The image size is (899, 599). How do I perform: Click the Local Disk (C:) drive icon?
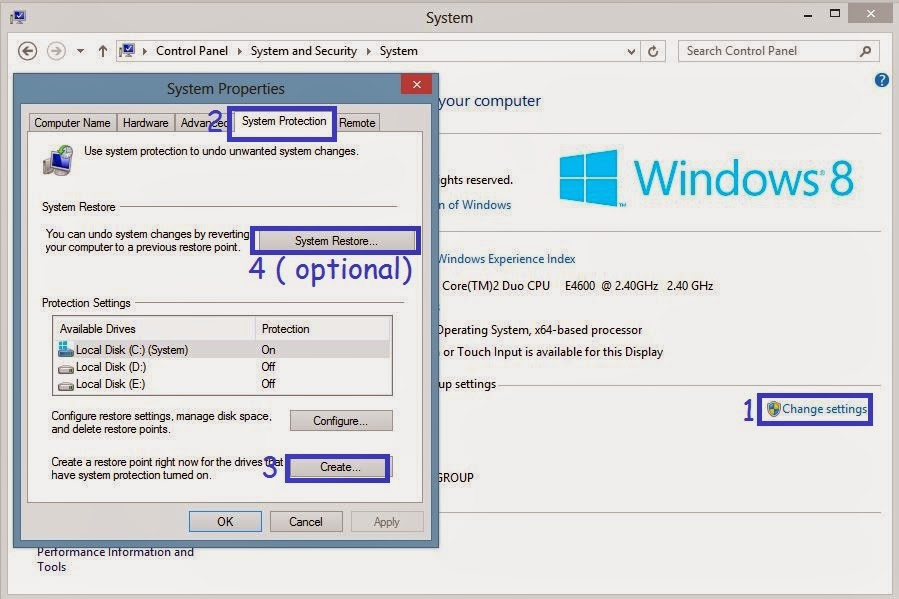pyautogui.click(x=66, y=350)
